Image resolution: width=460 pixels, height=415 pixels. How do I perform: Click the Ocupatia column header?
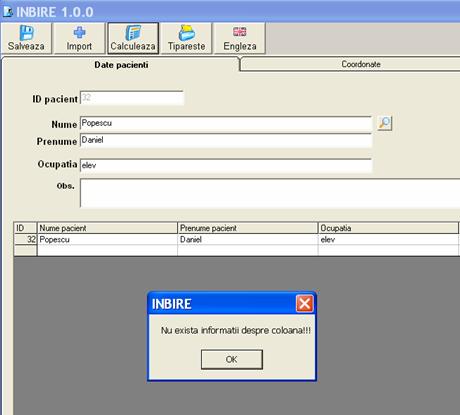click(388, 228)
